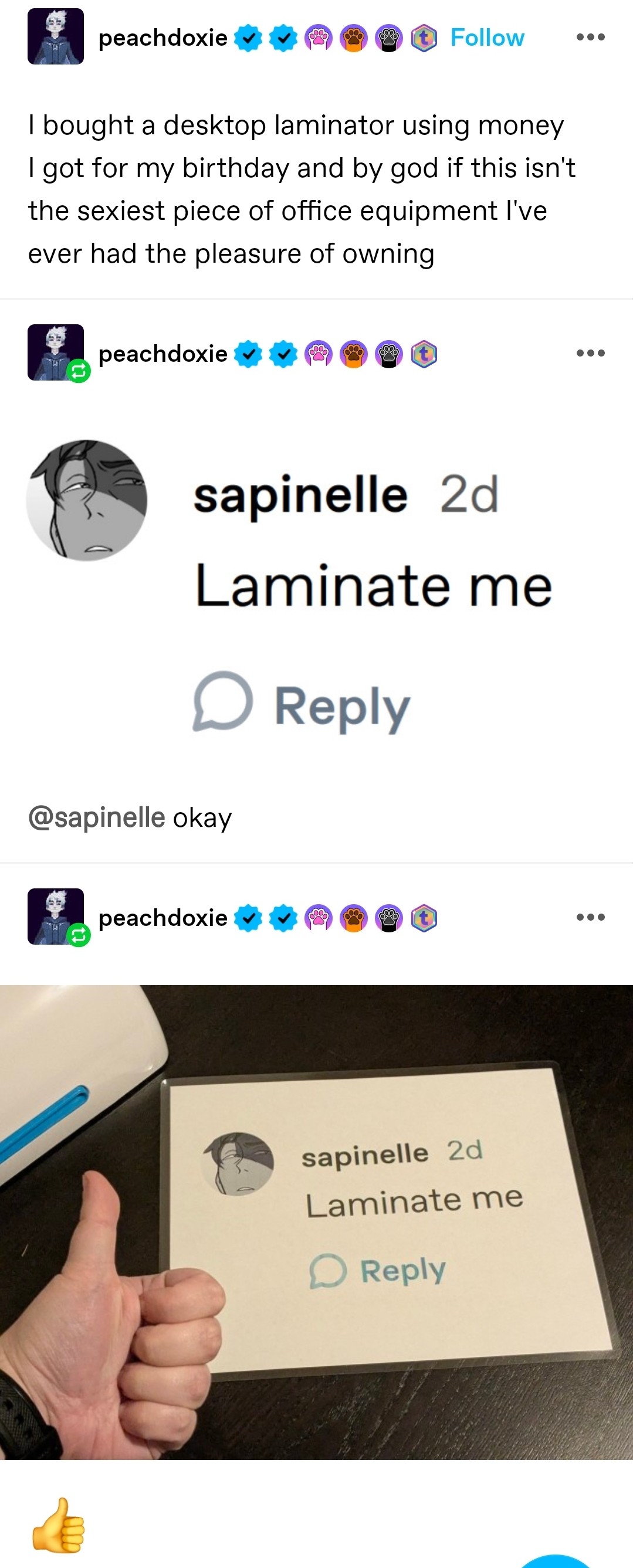This screenshot has width=633, height=1568.
Task: Click the thumbs up emoji below the photo
Action: [x=59, y=1525]
